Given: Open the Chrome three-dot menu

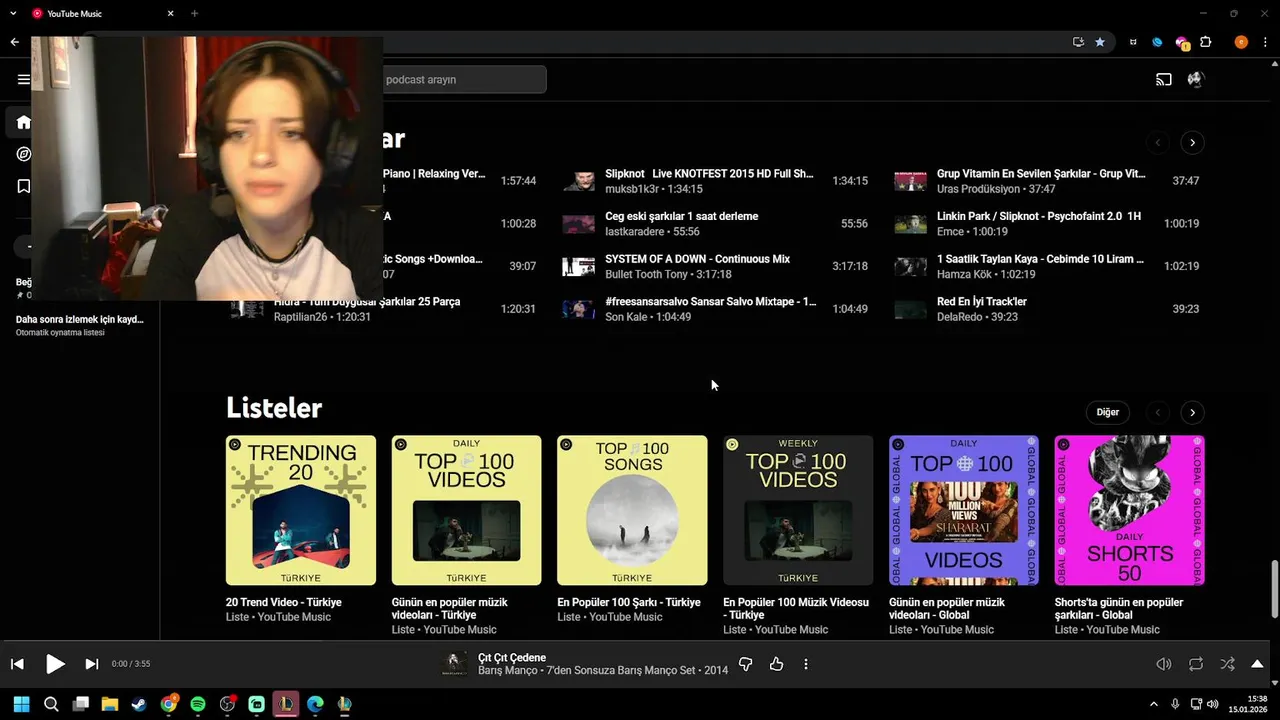Looking at the screenshot, I should [1265, 42].
